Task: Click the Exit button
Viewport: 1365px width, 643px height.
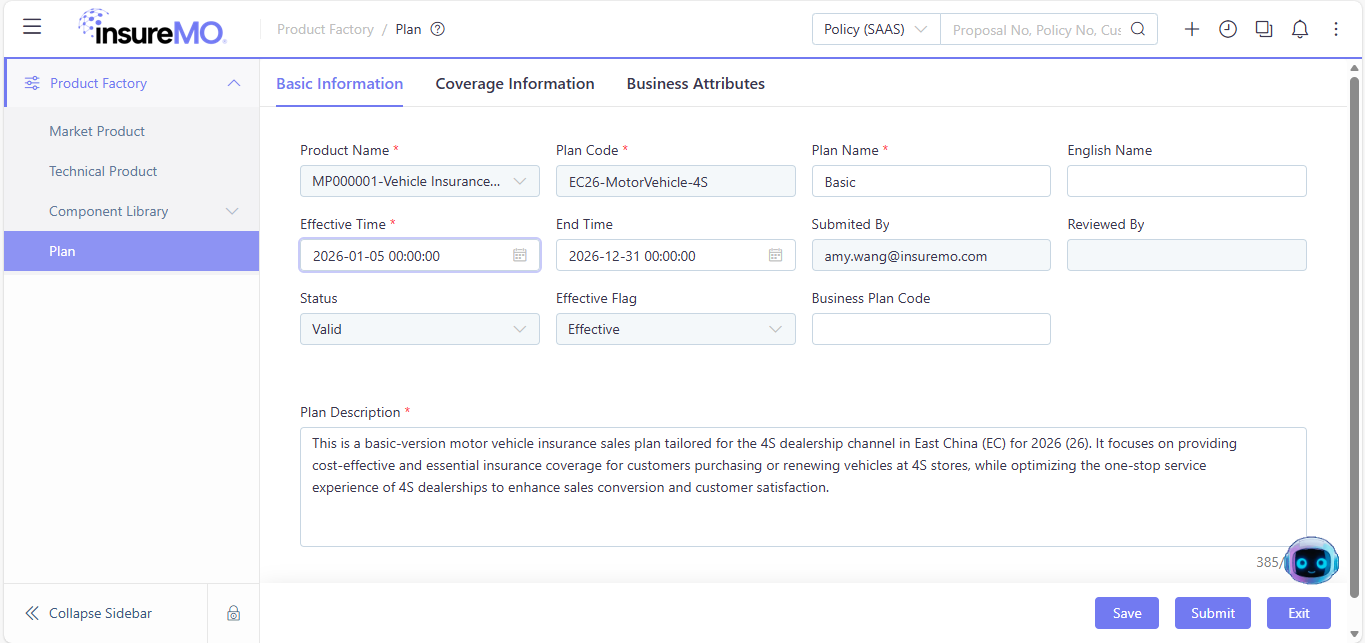Action: 1299,613
